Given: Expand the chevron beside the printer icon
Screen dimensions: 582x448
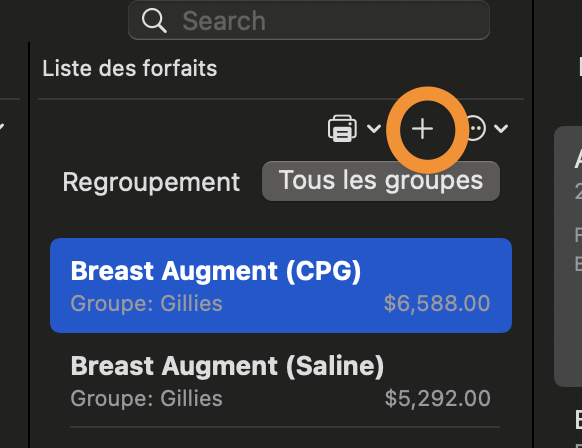Looking at the screenshot, I should 374,129.
